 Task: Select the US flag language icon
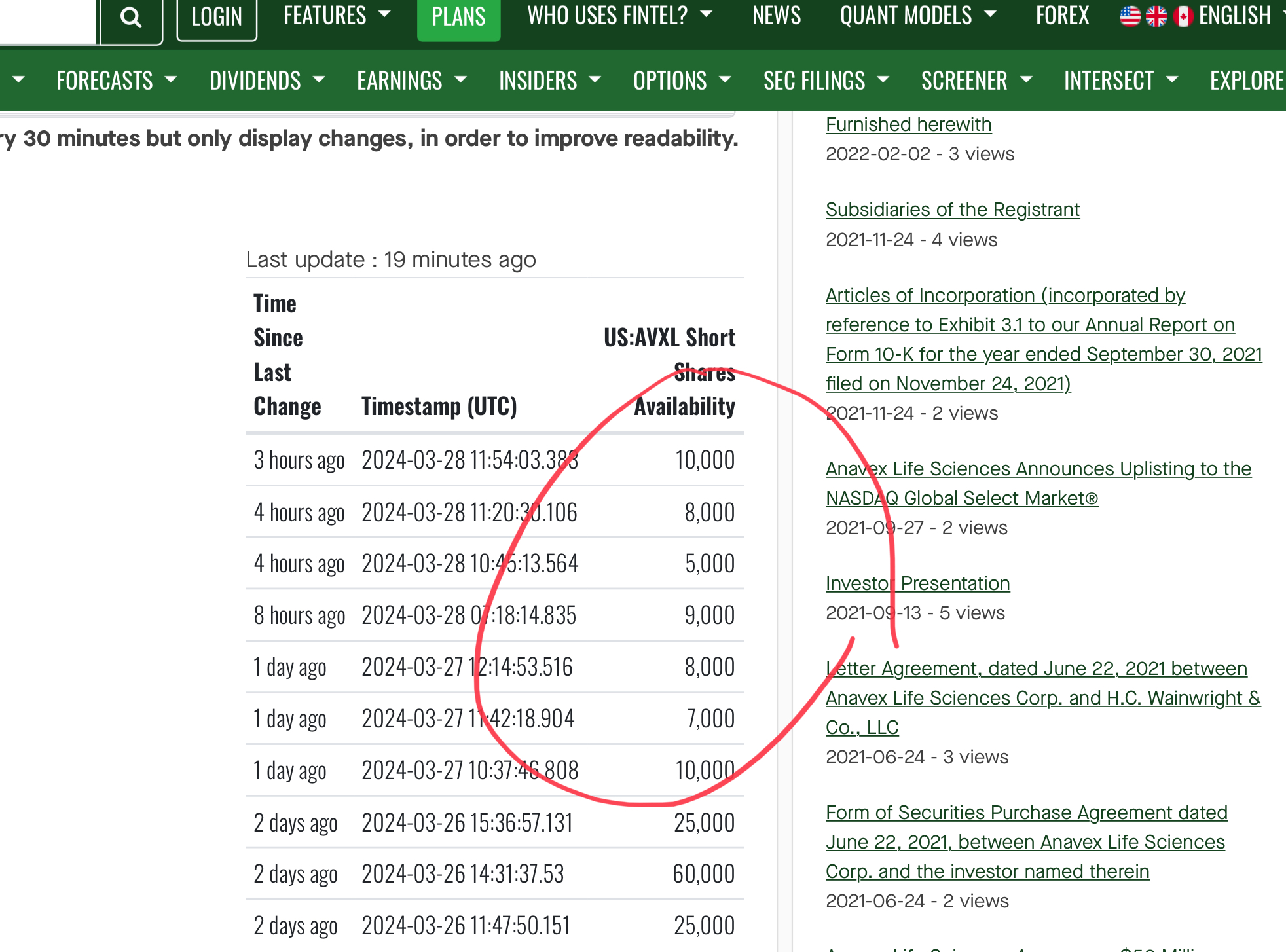point(1130,16)
